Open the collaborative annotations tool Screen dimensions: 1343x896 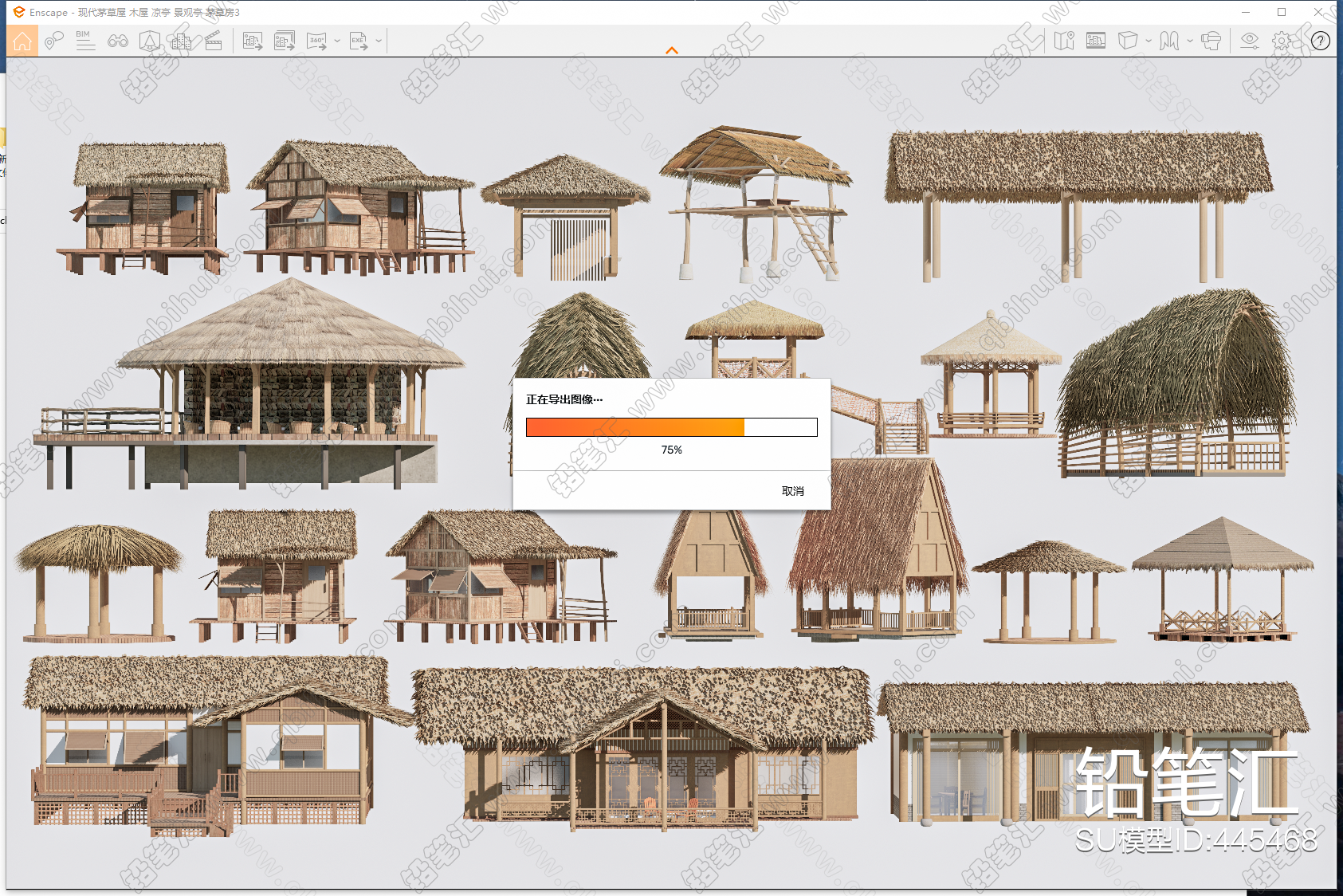tap(54, 41)
